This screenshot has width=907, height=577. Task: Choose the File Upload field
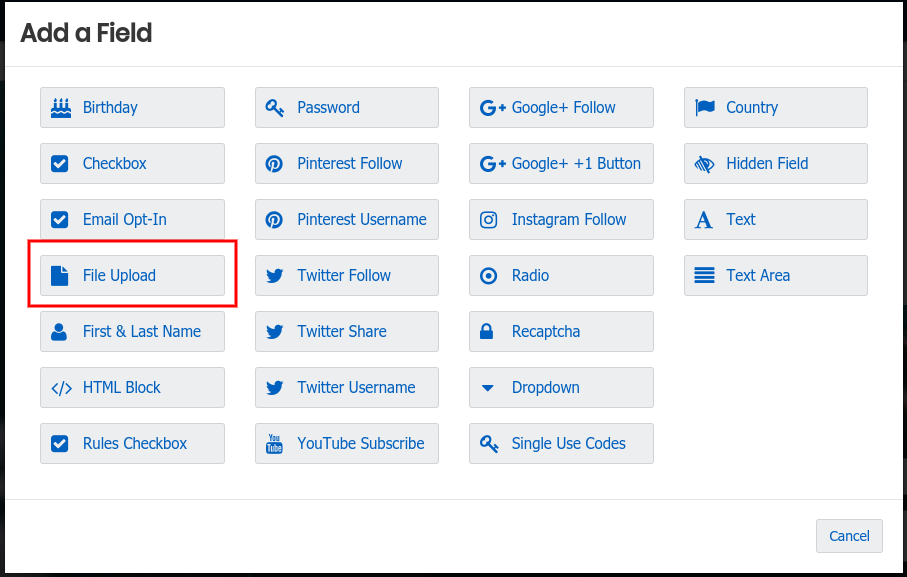coord(132,275)
